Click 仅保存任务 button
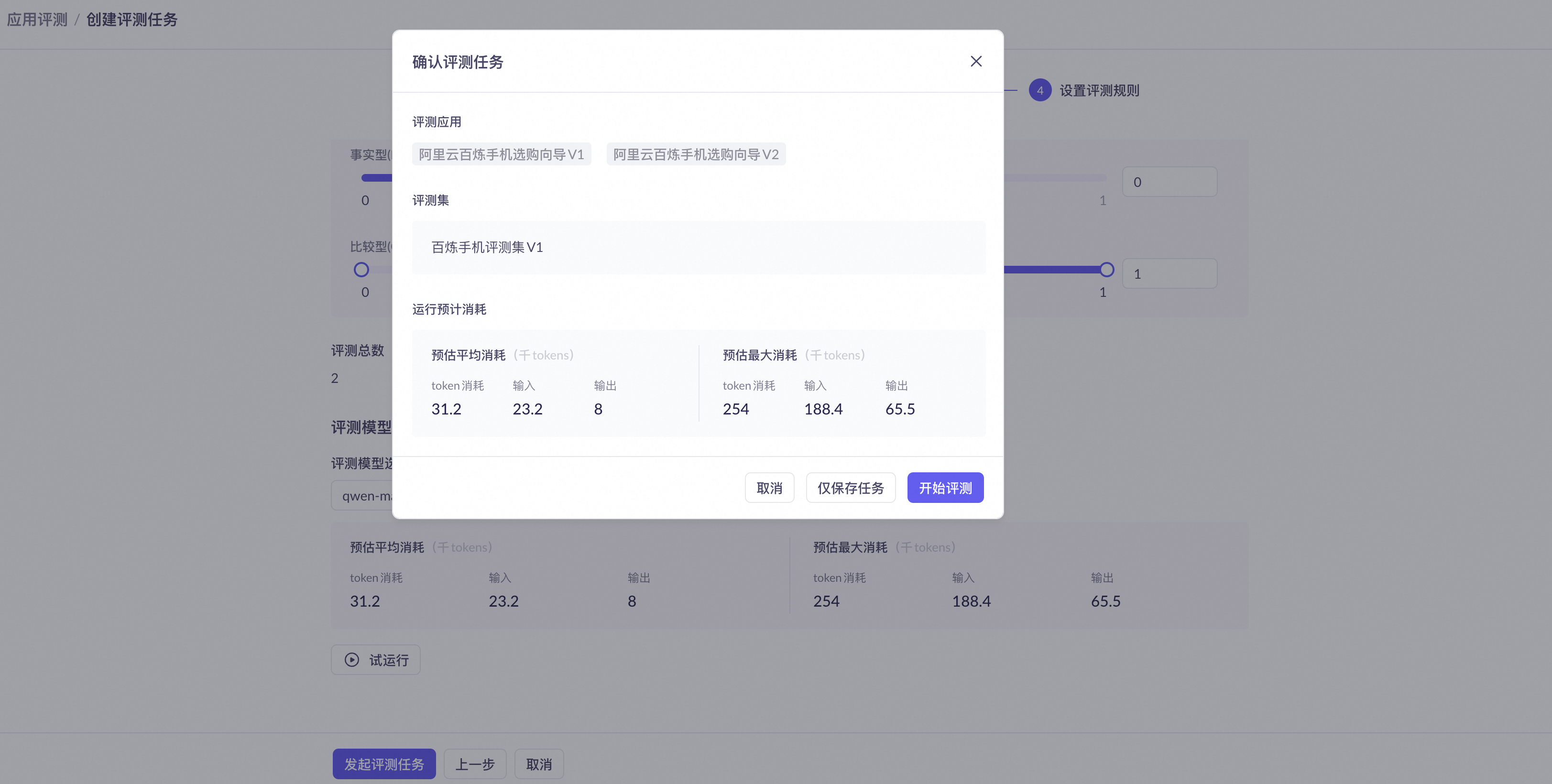Viewport: 1552px width, 784px height. (850, 488)
